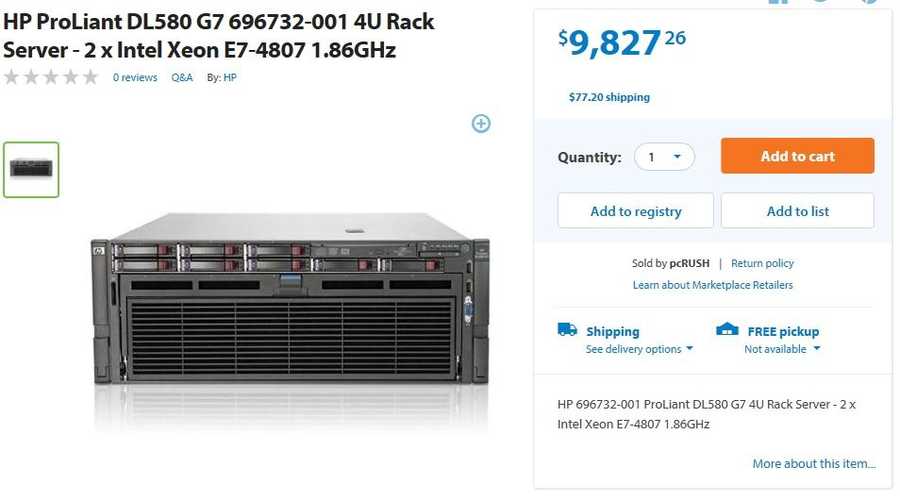Expand See delivery options
Screen dimensions: 900x501
(x=639, y=349)
